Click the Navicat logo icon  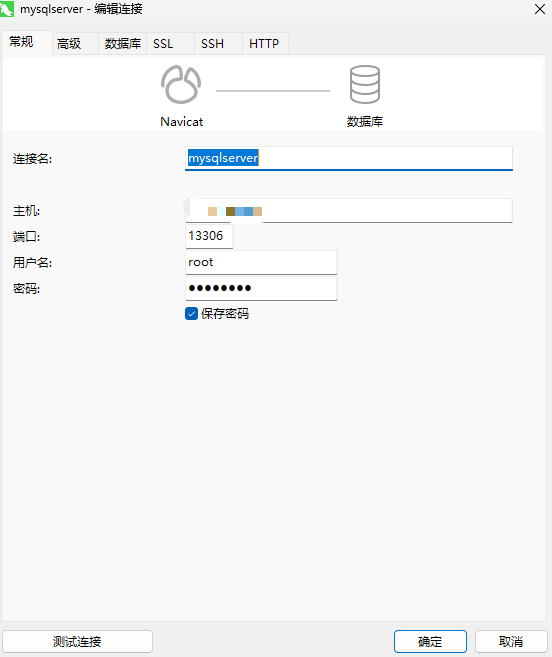point(181,85)
